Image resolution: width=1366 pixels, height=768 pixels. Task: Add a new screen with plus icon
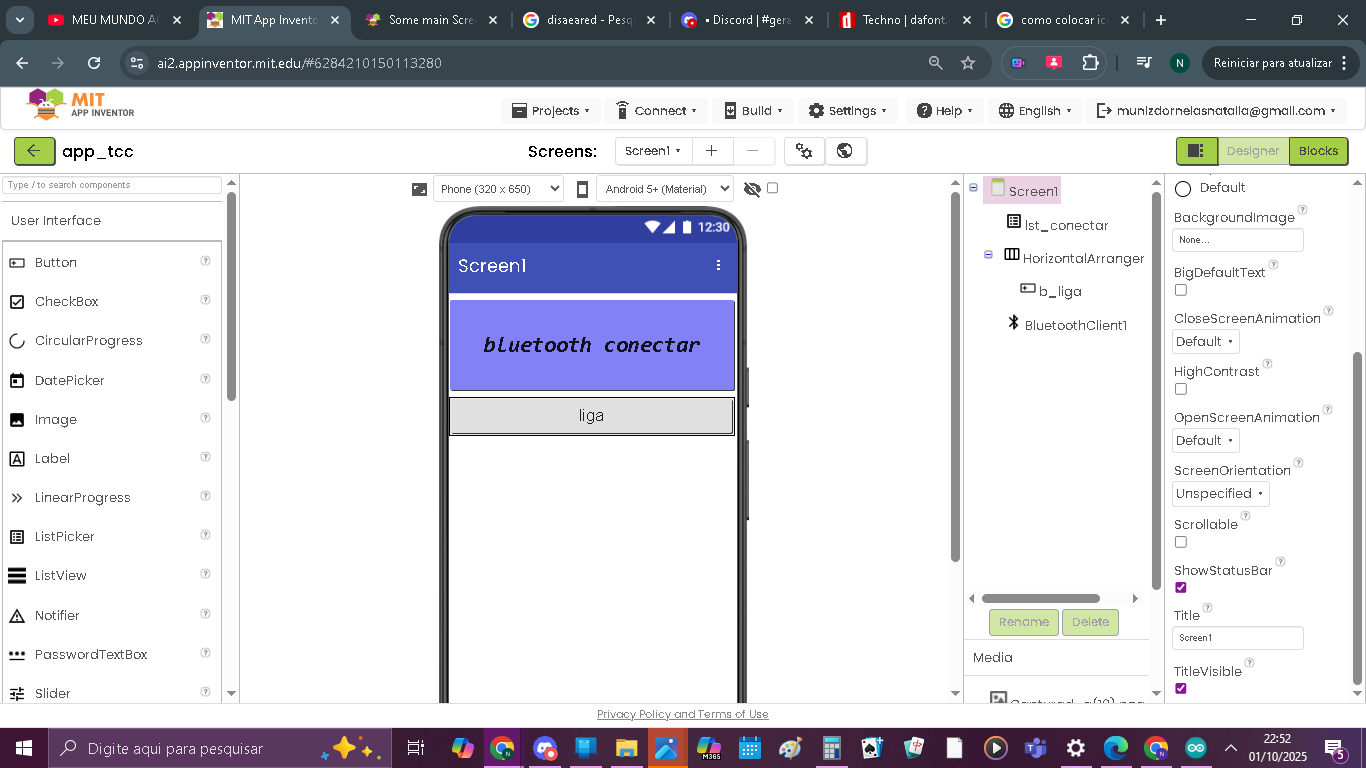coord(711,151)
